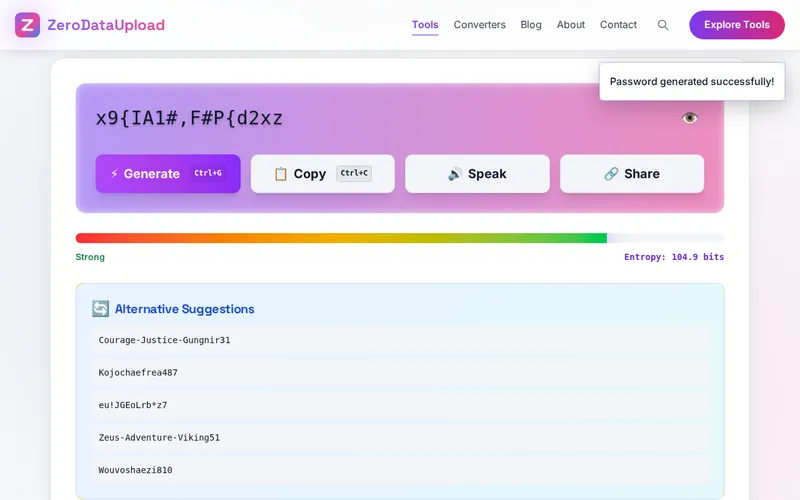Viewport: 800px width, 500px height.
Task: Click the generated password x9{IA1#,F#P{d2xz
Action: [189, 118]
